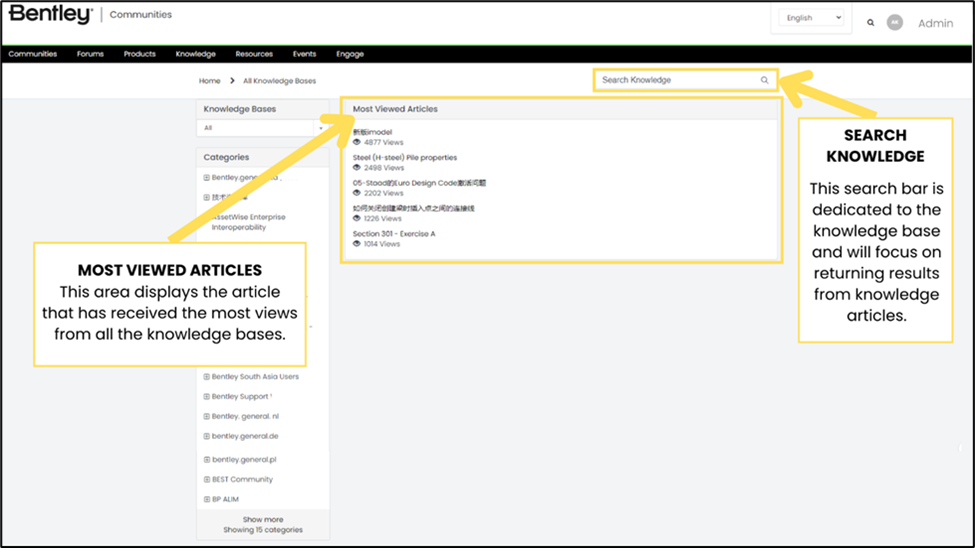Viewport: 975px width, 548px height.
Task: Open the Communities menu
Action: pos(33,54)
